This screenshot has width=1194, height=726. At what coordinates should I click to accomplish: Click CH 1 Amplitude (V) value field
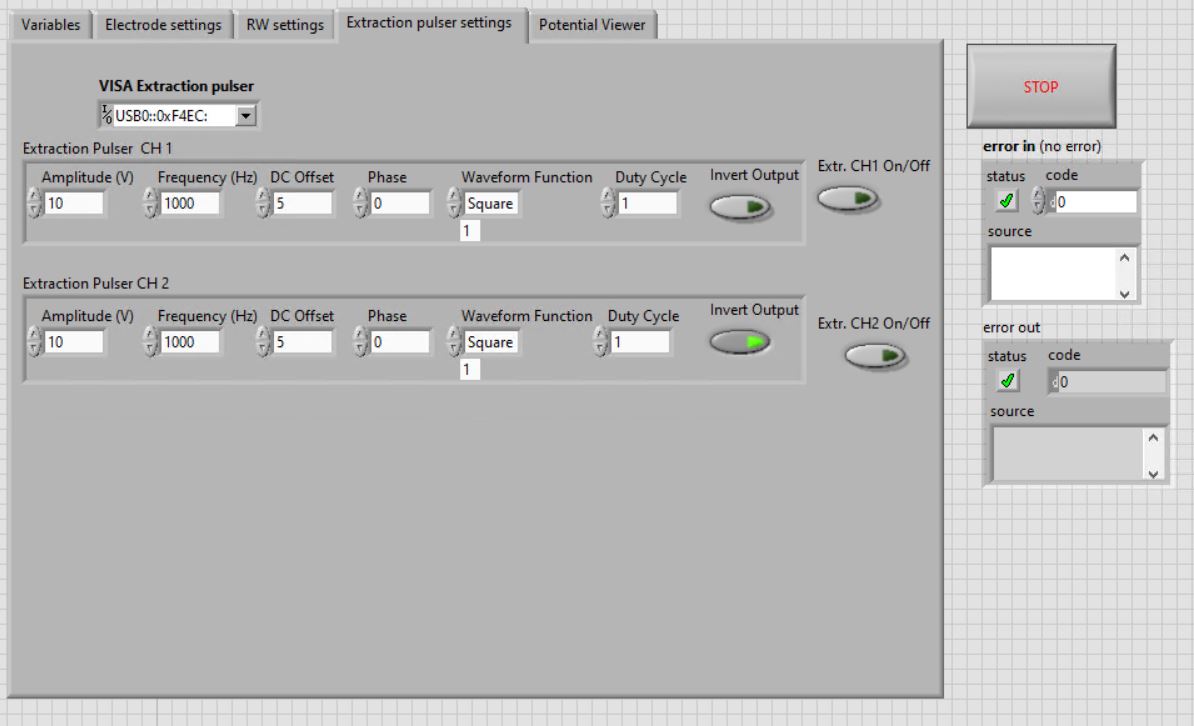click(x=73, y=203)
